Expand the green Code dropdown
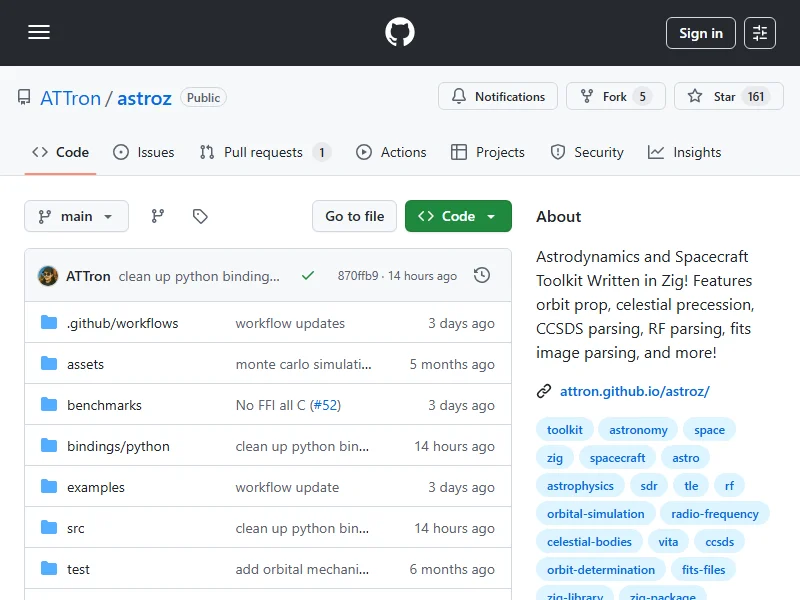800x600 pixels. point(458,216)
